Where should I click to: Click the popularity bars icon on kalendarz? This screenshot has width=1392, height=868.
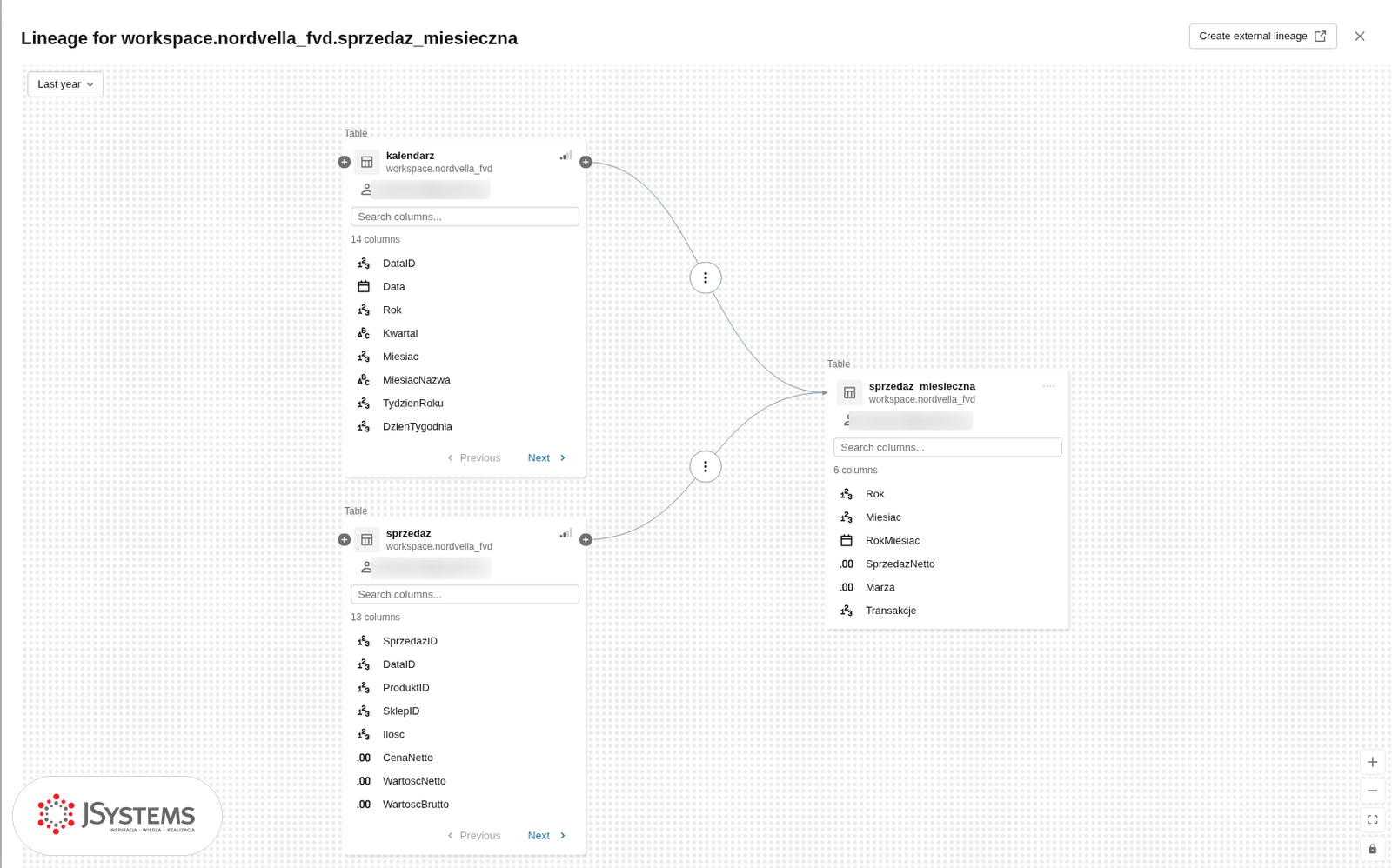pos(566,156)
